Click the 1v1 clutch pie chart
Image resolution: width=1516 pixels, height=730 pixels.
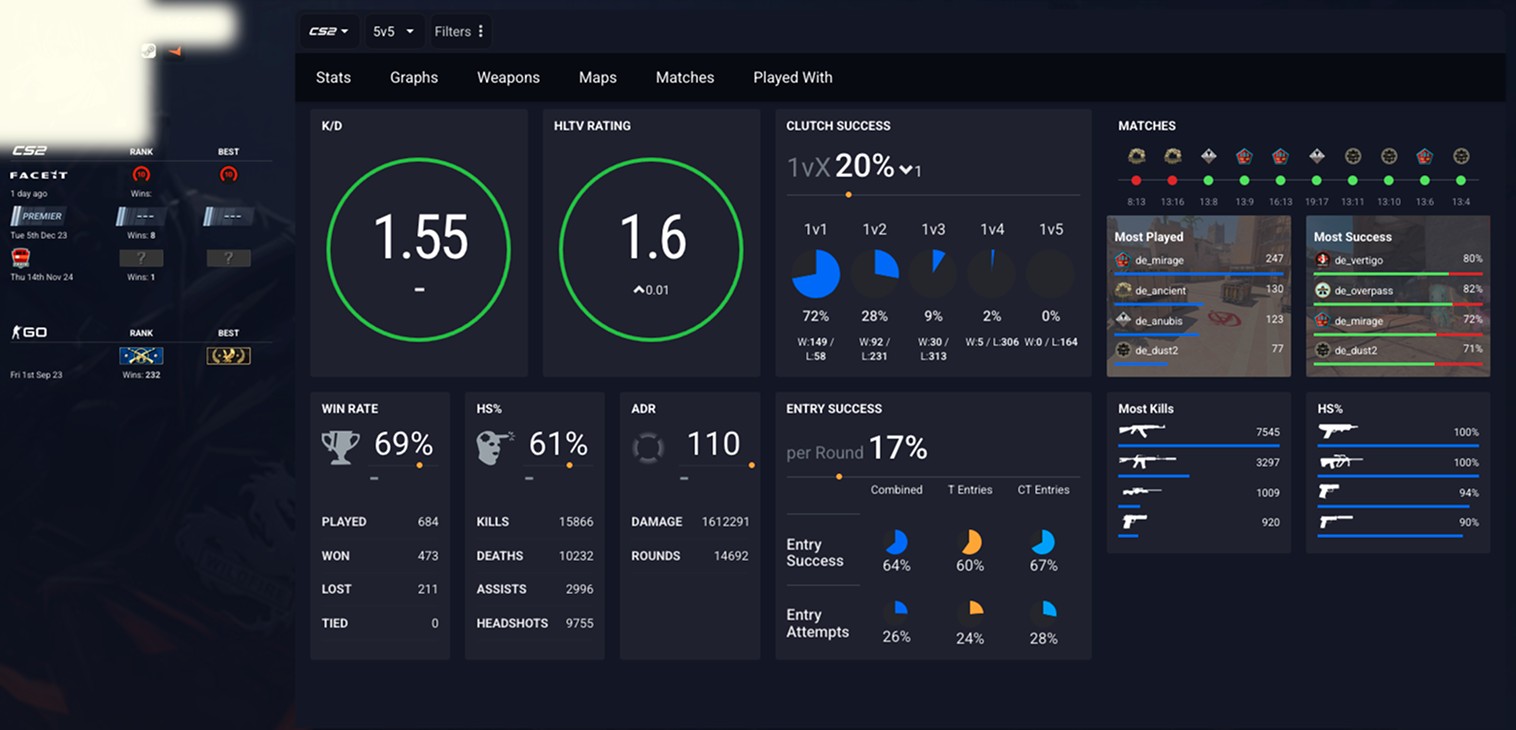(816, 274)
